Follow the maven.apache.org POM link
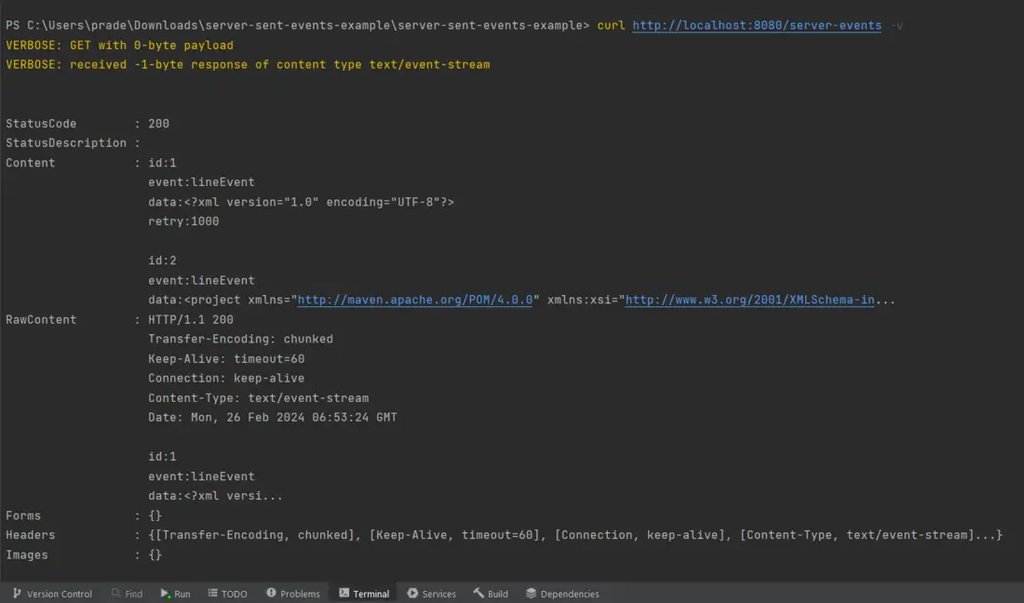The image size is (1024, 603). pos(418,300)
